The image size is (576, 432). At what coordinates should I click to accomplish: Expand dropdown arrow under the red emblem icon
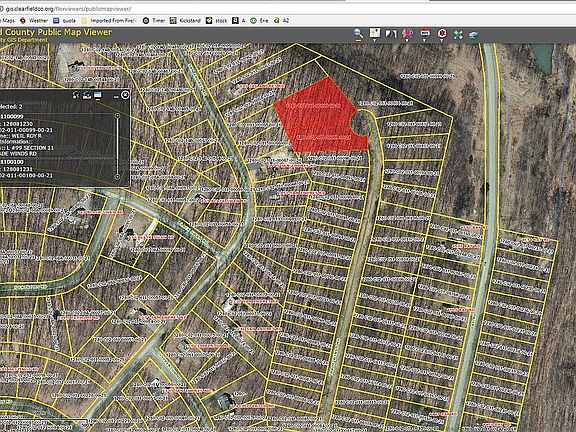(442, 40)
